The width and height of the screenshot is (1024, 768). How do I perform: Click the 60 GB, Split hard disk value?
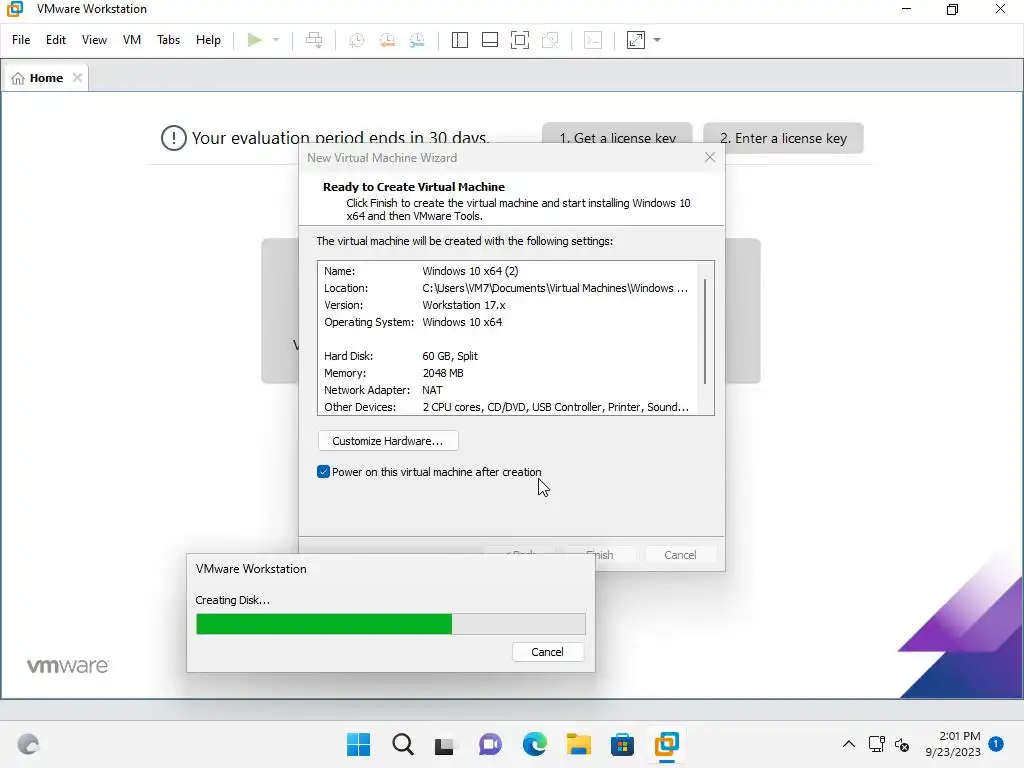pos(450,356)
